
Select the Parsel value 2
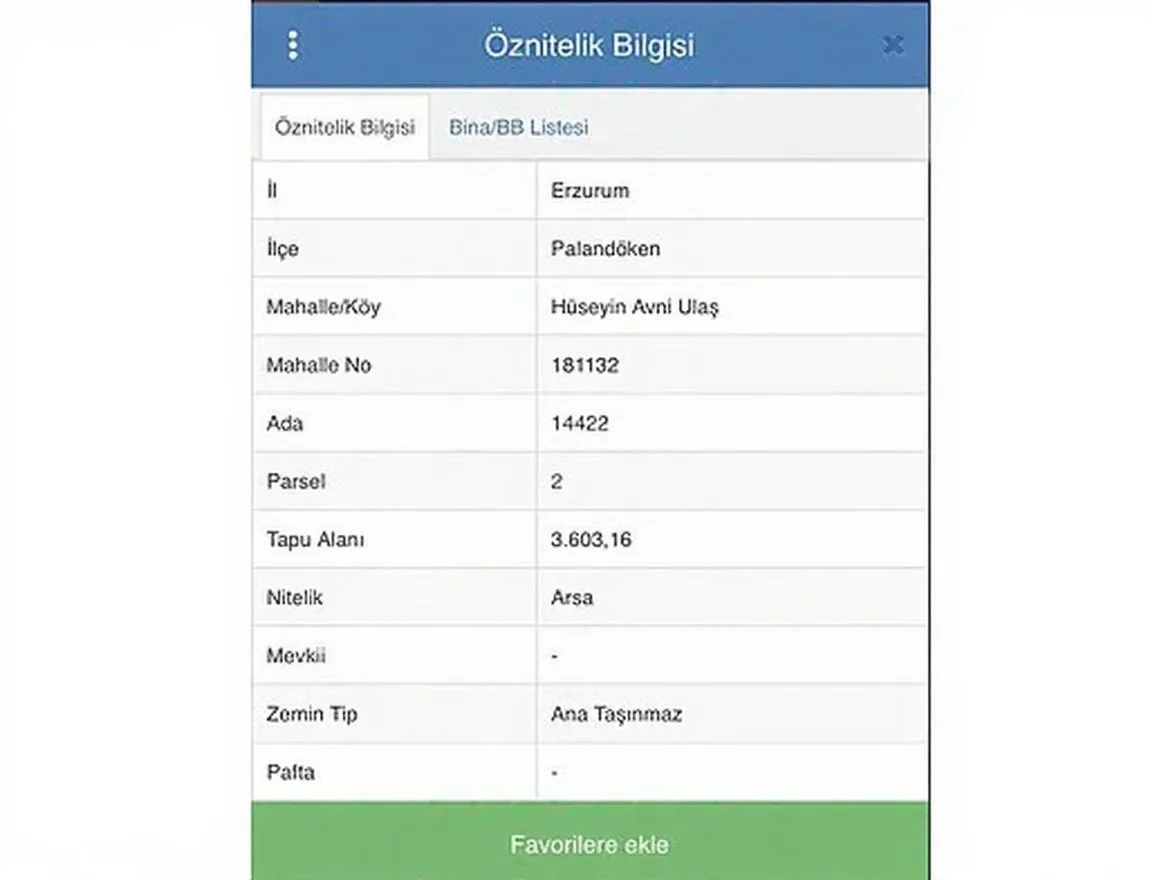(556, 481)
